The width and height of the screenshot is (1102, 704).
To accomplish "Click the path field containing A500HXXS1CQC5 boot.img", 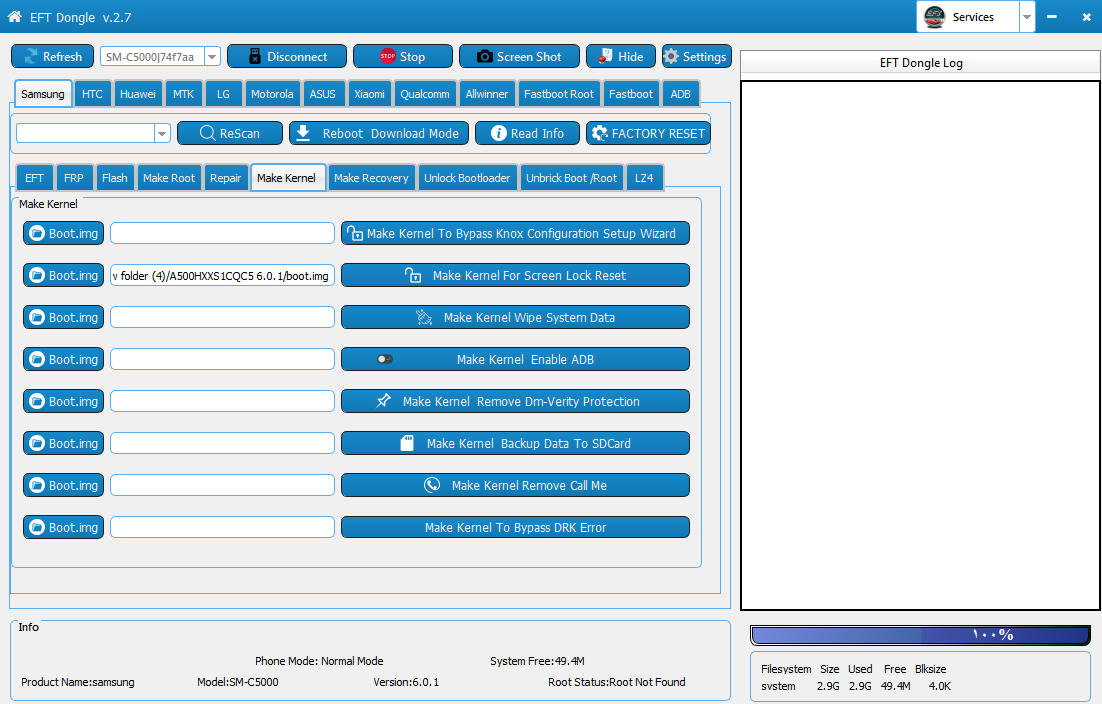I will 222,275.
